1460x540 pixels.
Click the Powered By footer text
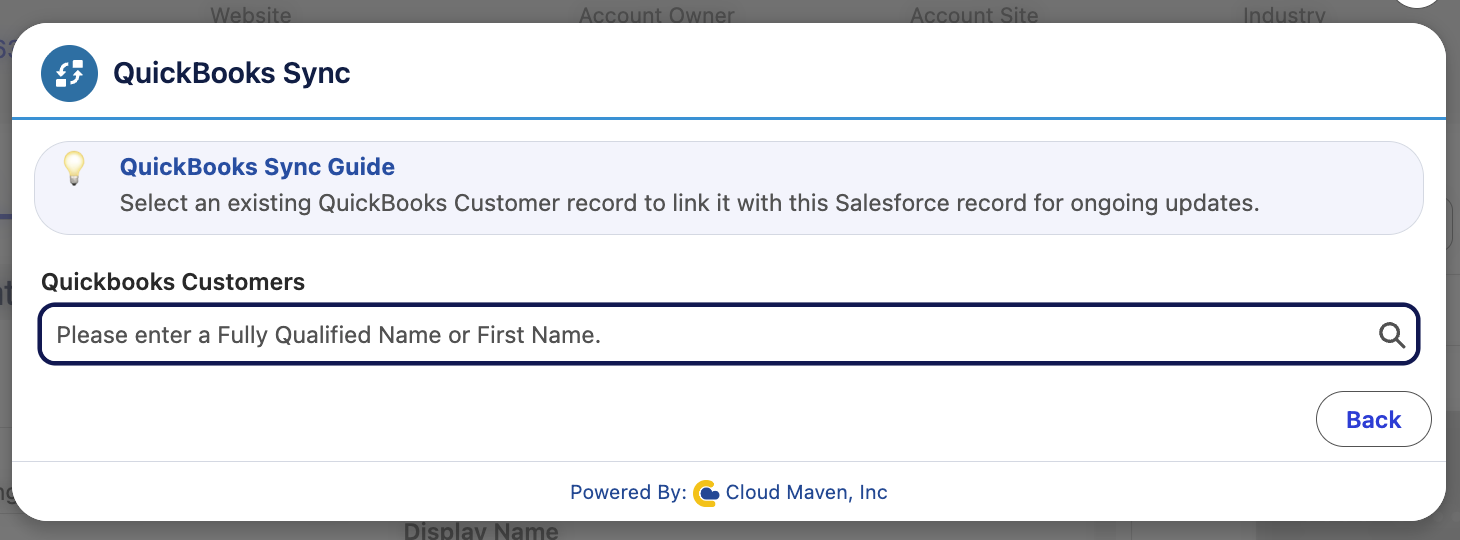[628, 492]
